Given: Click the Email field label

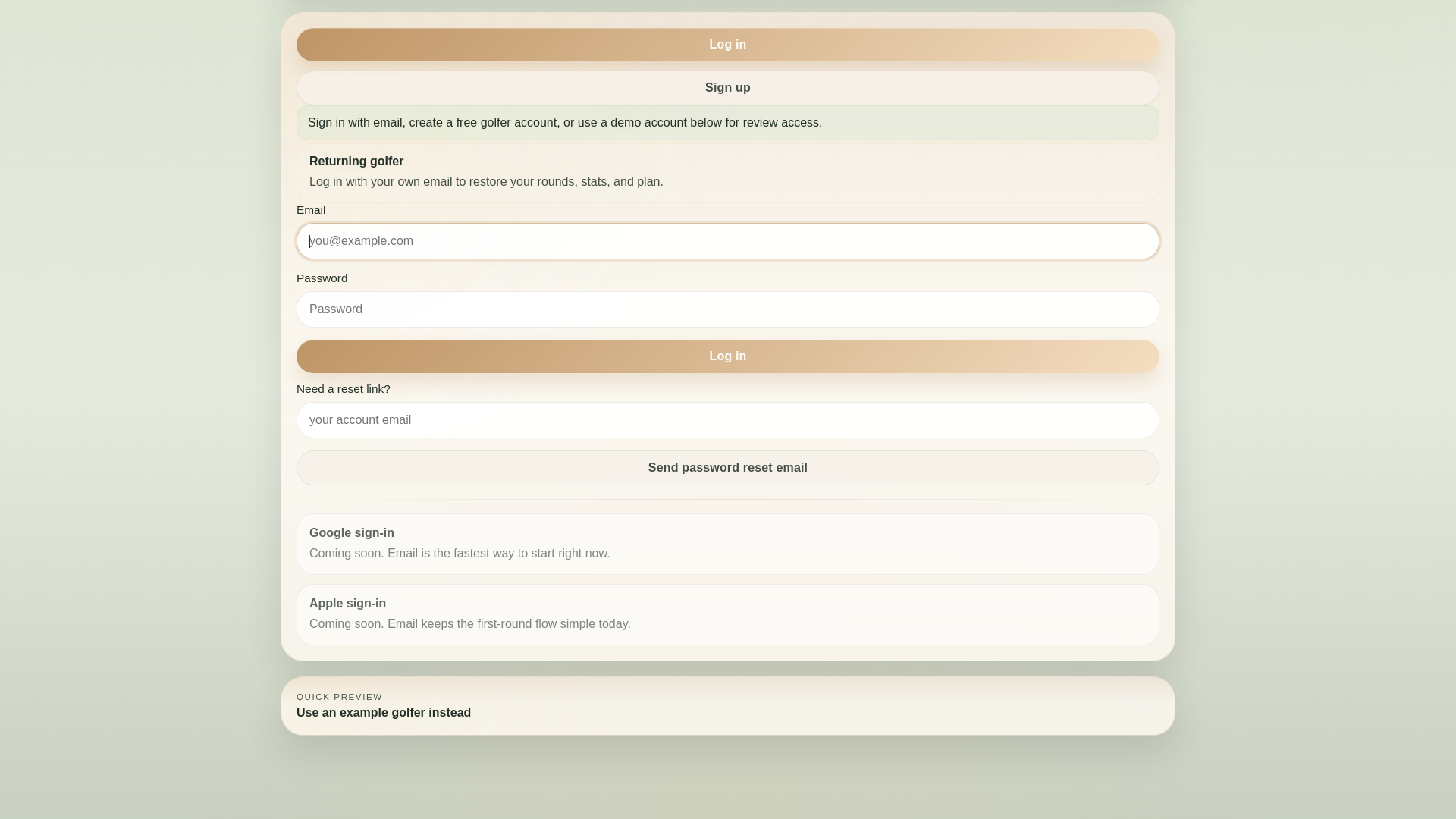Looking at the screenshot, I should tap(311, 210).
